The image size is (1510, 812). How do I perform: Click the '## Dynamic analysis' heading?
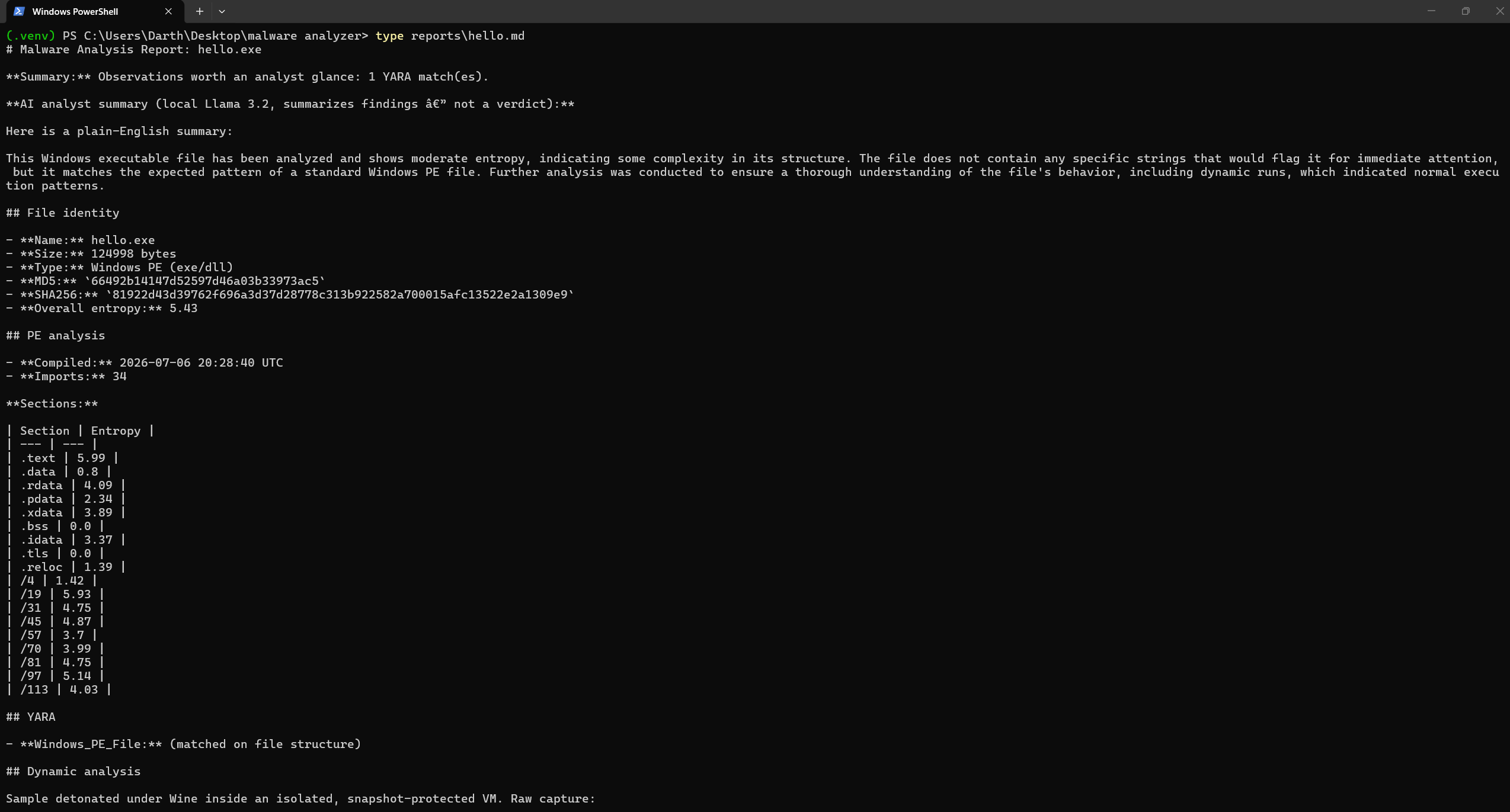pyautogui.click(x=73, y=772)
